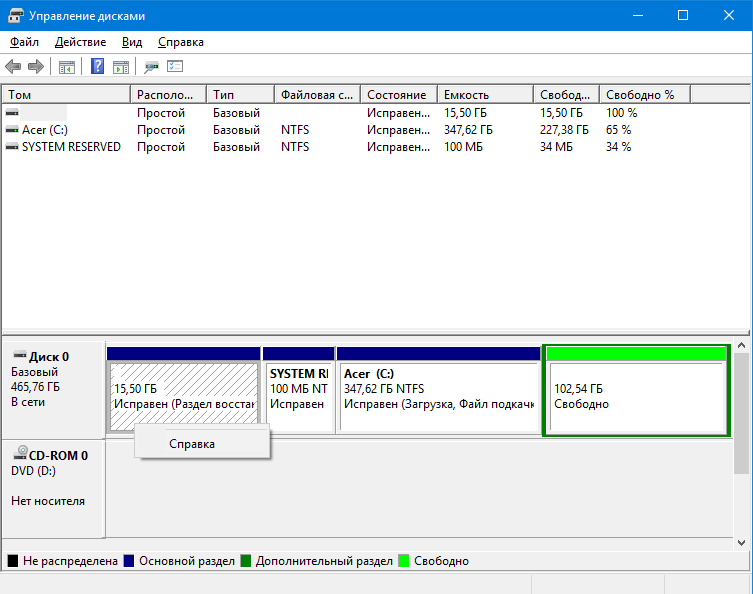
Task: Toggle the action pane toolbar icon
Action: click(121, 67)
